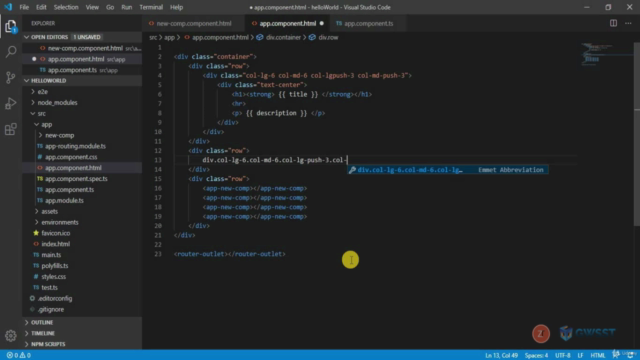Open the Search view icon
The image size is (640, 360).
pos(11,52)
